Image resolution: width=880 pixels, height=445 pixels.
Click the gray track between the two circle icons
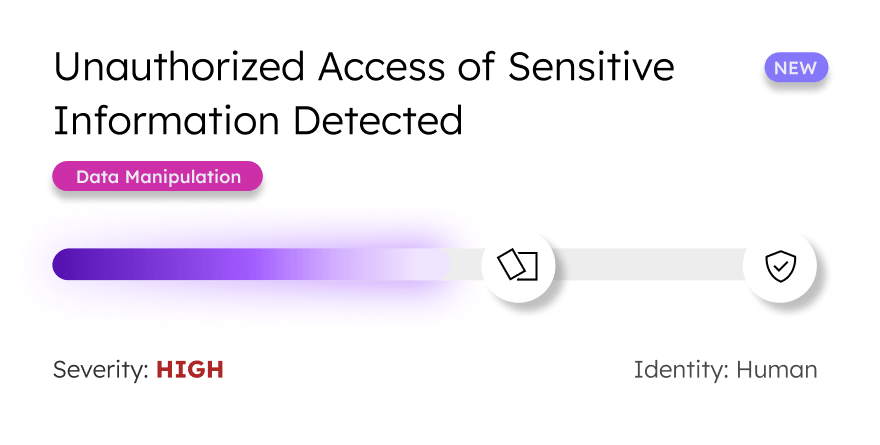pos(648,265)
